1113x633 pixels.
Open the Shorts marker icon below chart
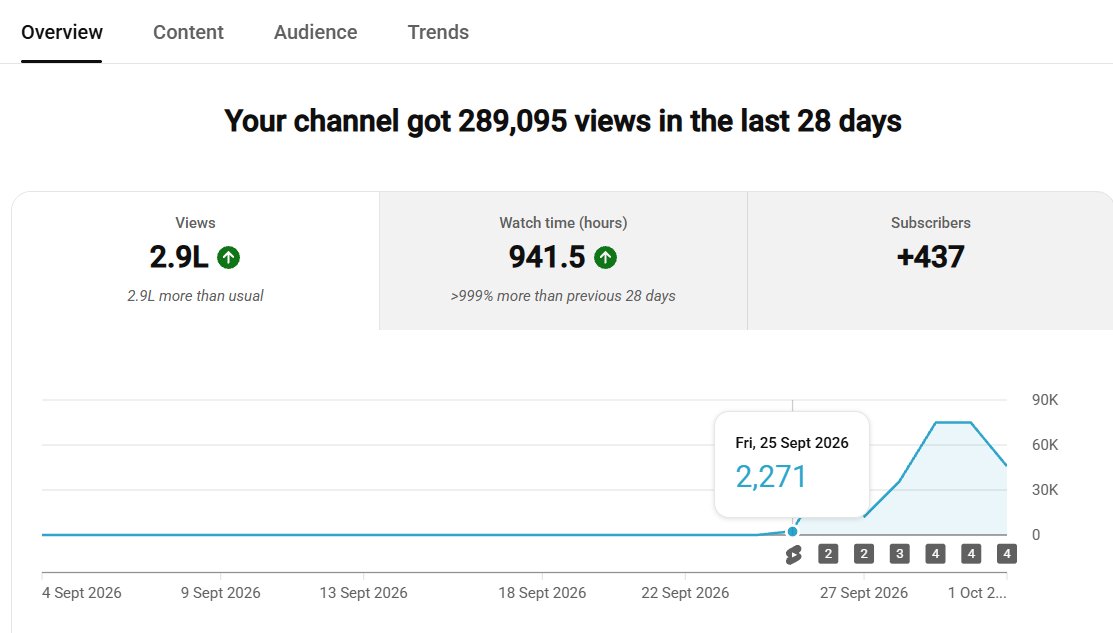[x=793, y=554]
